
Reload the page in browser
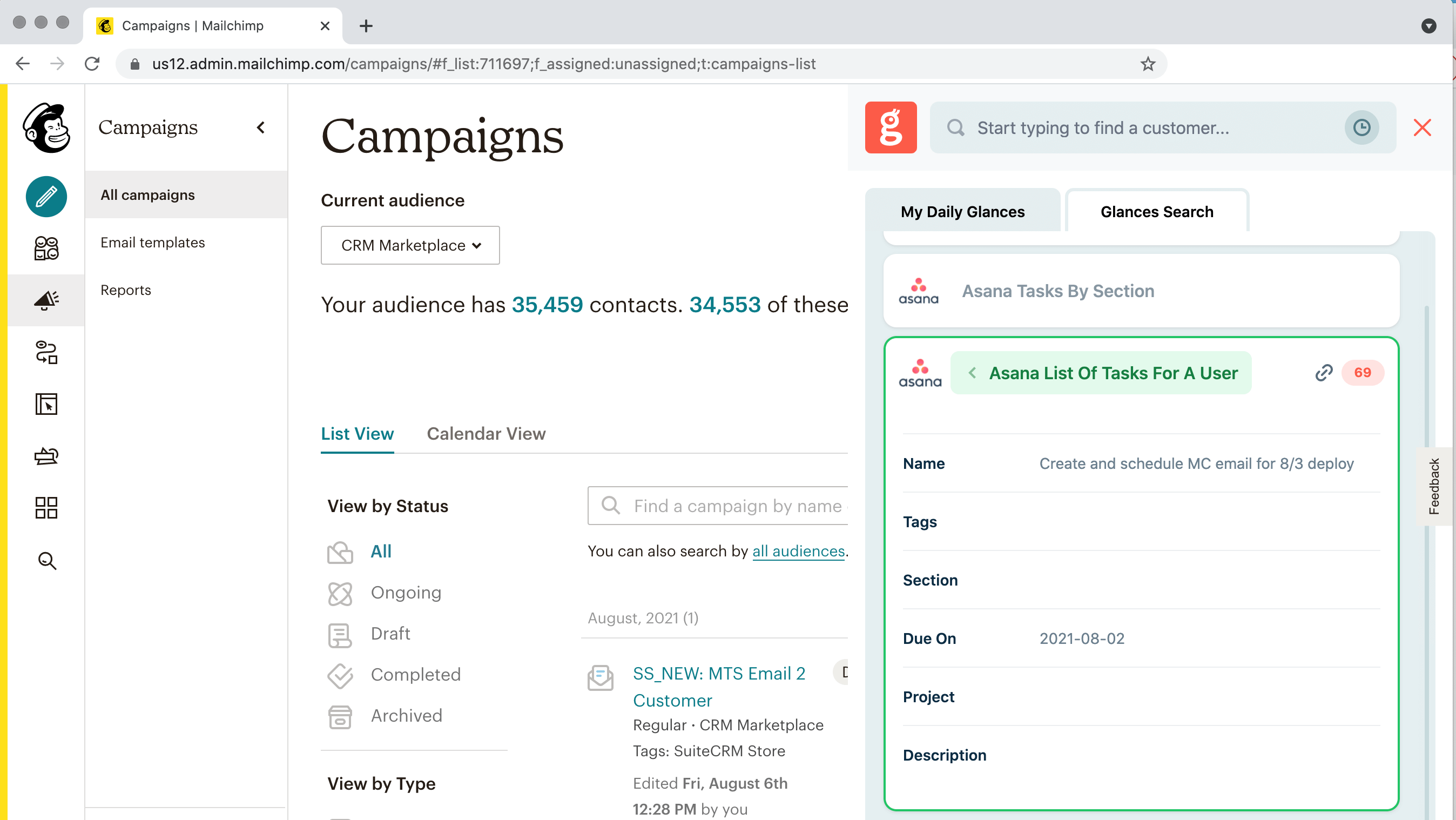[x=92, y=64]
